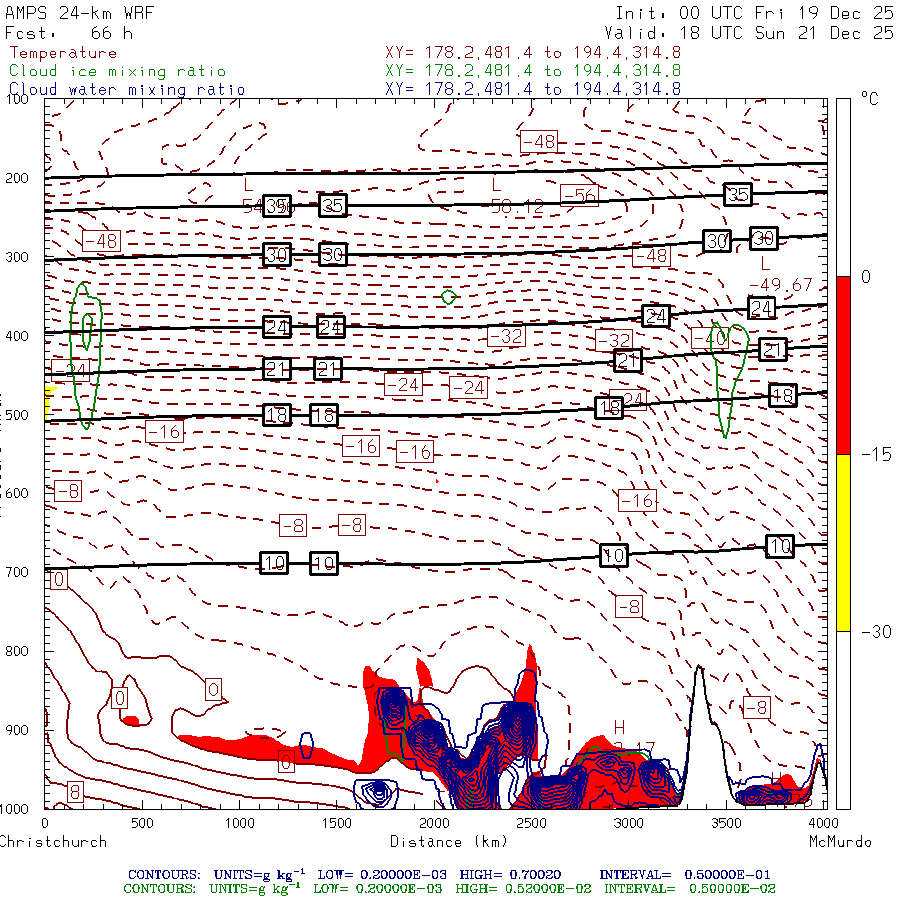Click the green 'HIGH= 0.52000E-02' contour text
900x900 pixels.
point(523,889)
